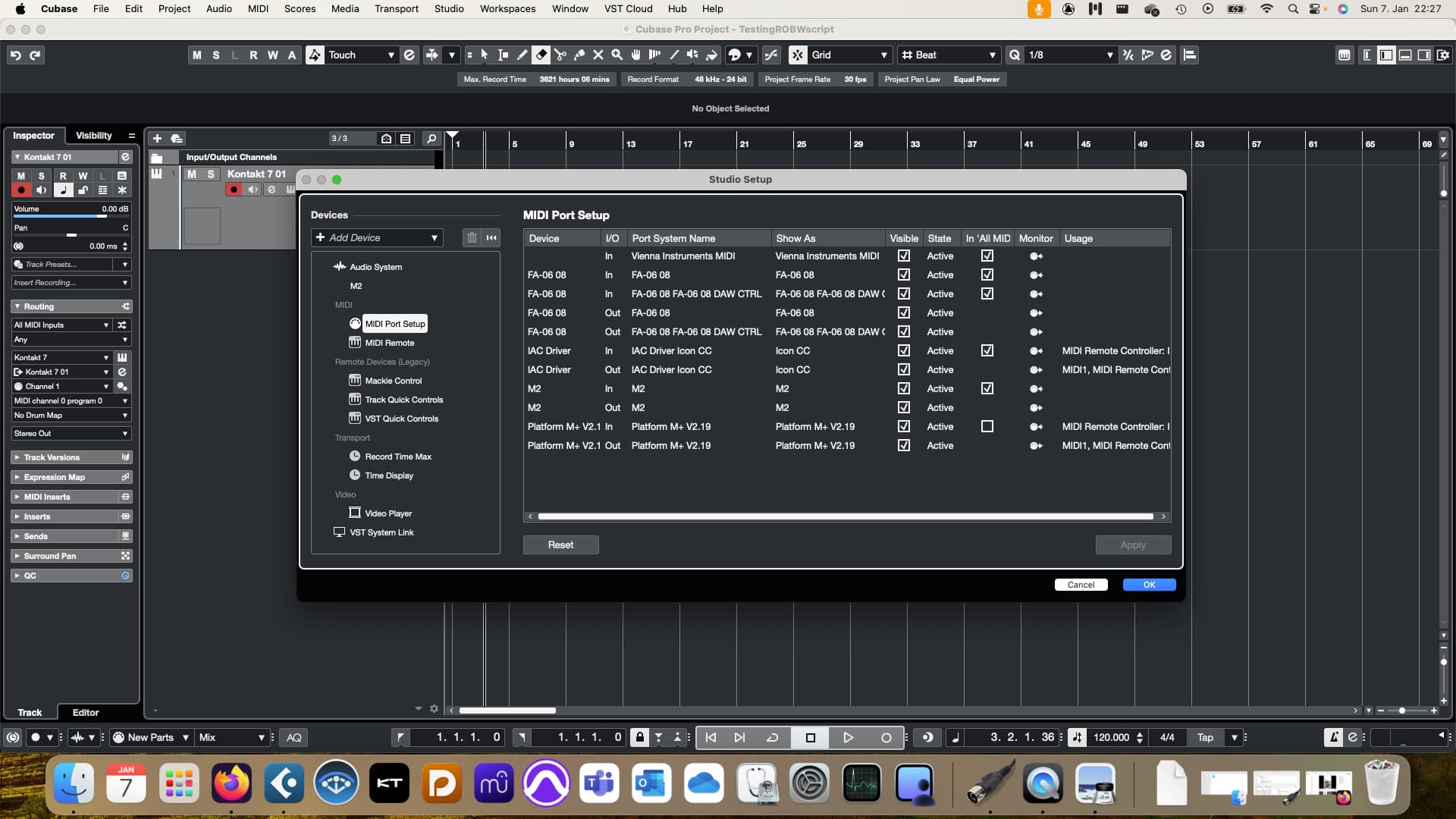Open the Studio menu
This screenshot has width=1456, height=819.
pos(449,8)
